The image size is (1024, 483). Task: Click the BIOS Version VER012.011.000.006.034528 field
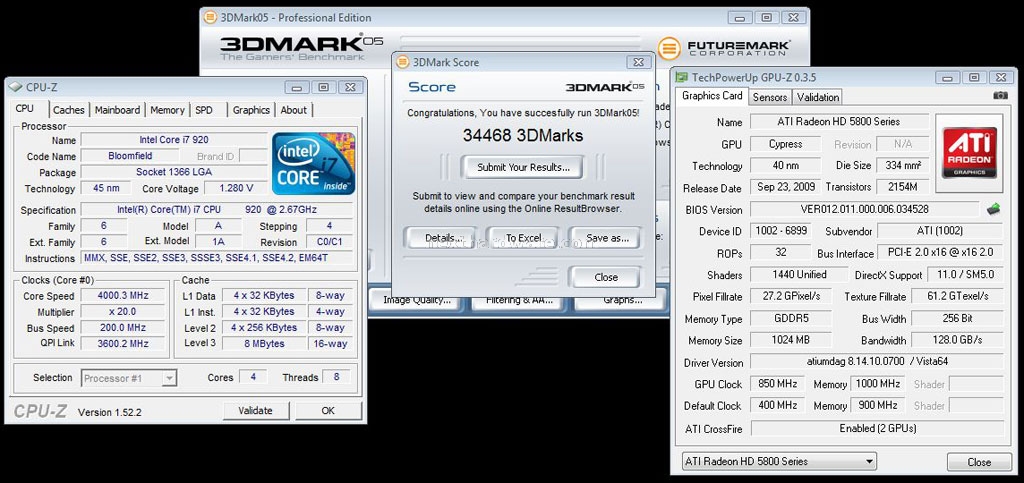click(865, 210)
